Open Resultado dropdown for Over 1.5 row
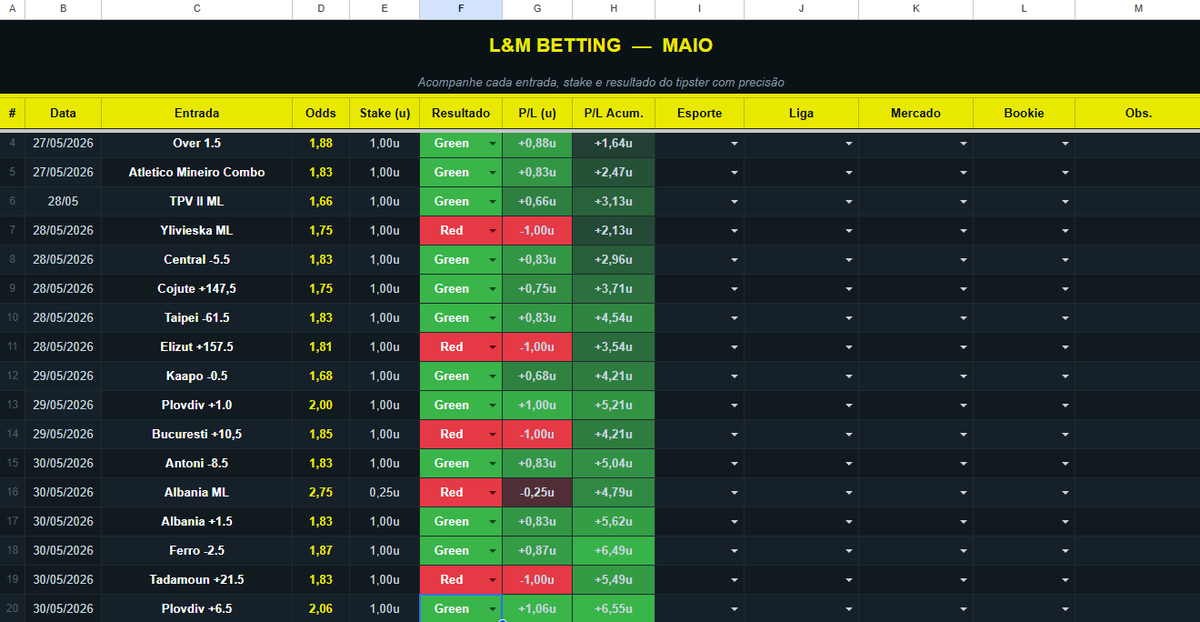Screen dimensions: 1200x622 tap(491, 143)
